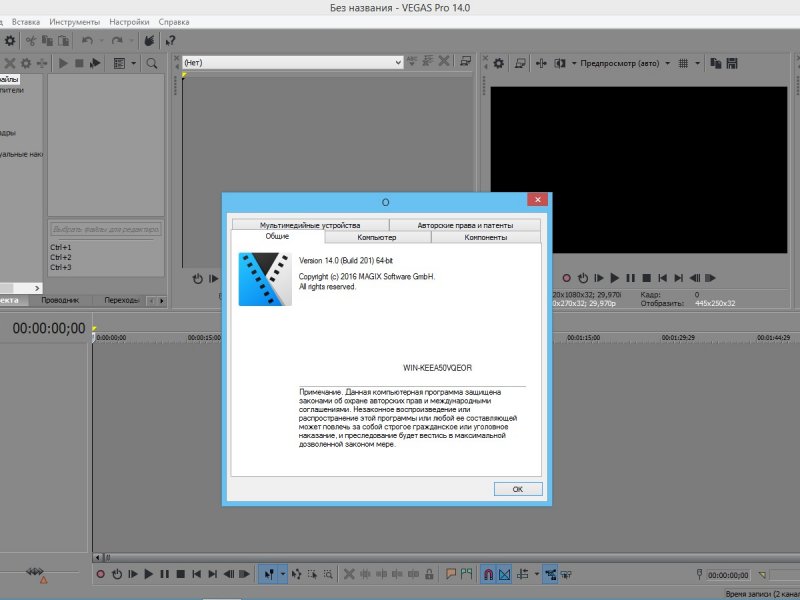Open the Мультимедийные устройства tab

pos(310,225)
